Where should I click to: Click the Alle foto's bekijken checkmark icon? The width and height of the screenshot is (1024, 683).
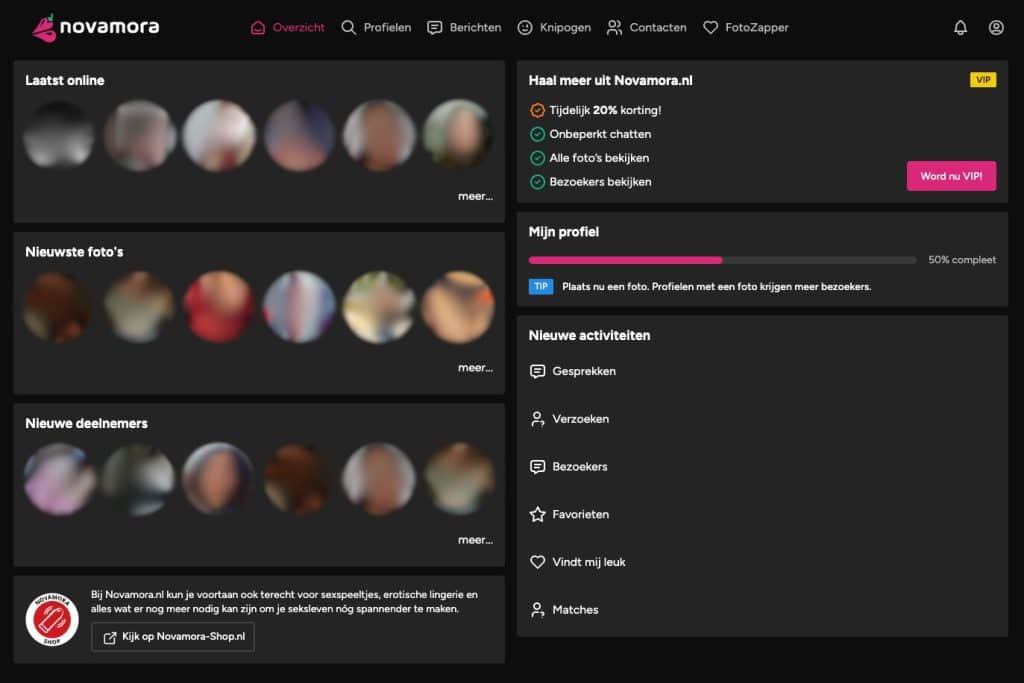[537, 158]
